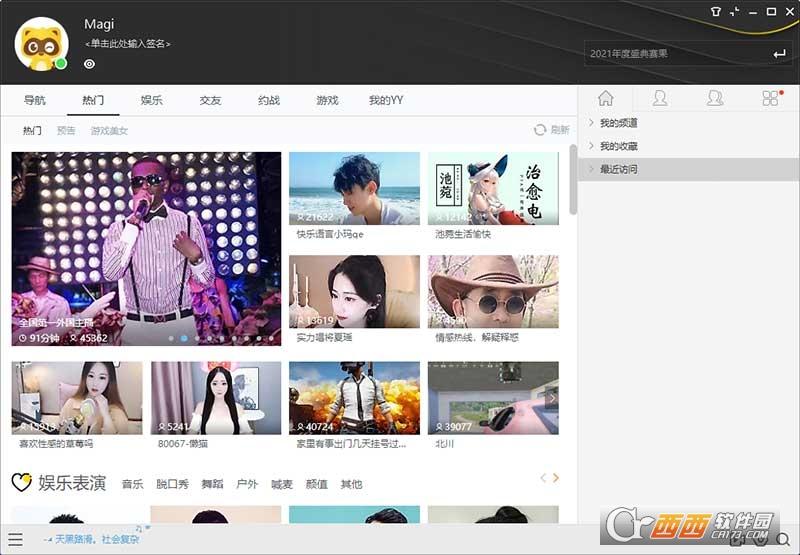Open 喜欢性感的草莓吗 stream thumbnail
Image resolution: width=800 pixels, height=555 pixels.
77,398
